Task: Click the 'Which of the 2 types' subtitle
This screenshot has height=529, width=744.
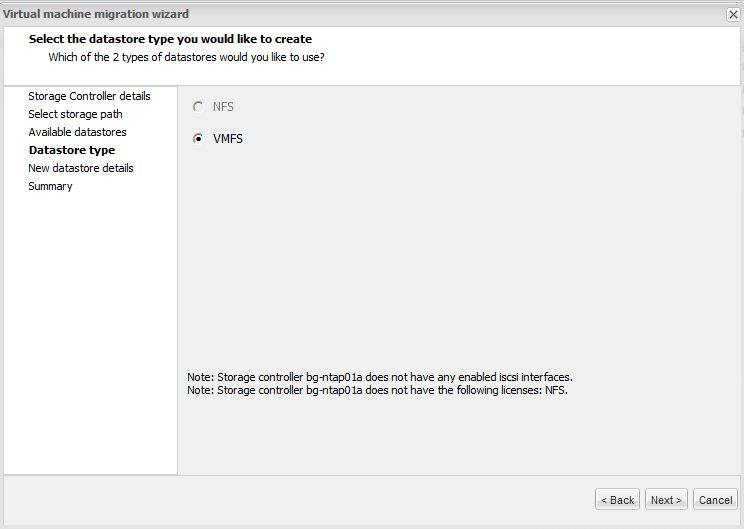Action: click(x=186, y=57)
